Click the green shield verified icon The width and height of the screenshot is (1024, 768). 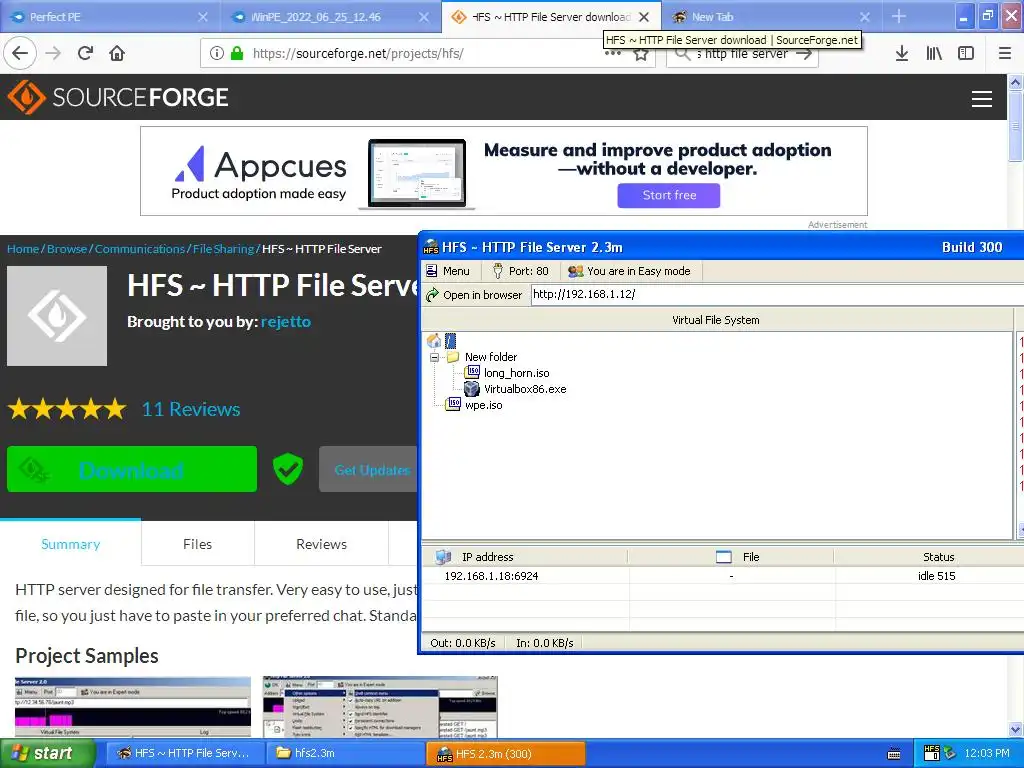pos(288,469)
